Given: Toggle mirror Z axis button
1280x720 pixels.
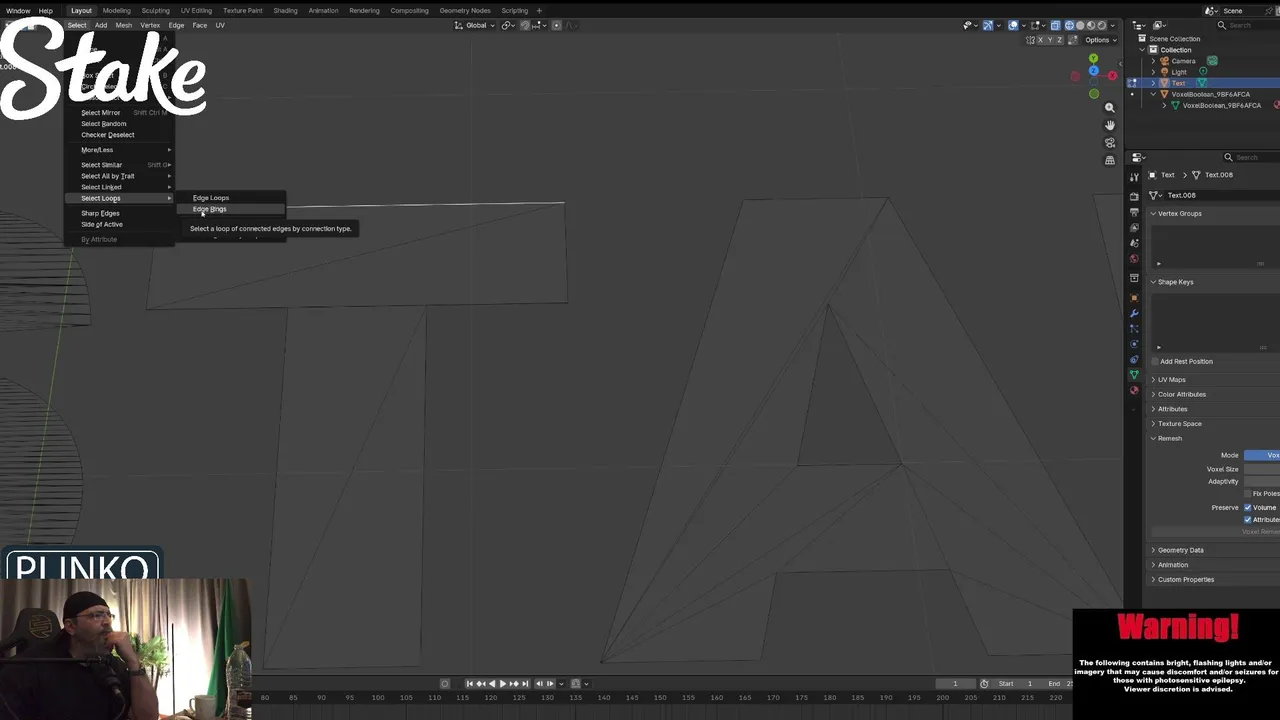Looking at the screenshot, I should (1060, 40).
